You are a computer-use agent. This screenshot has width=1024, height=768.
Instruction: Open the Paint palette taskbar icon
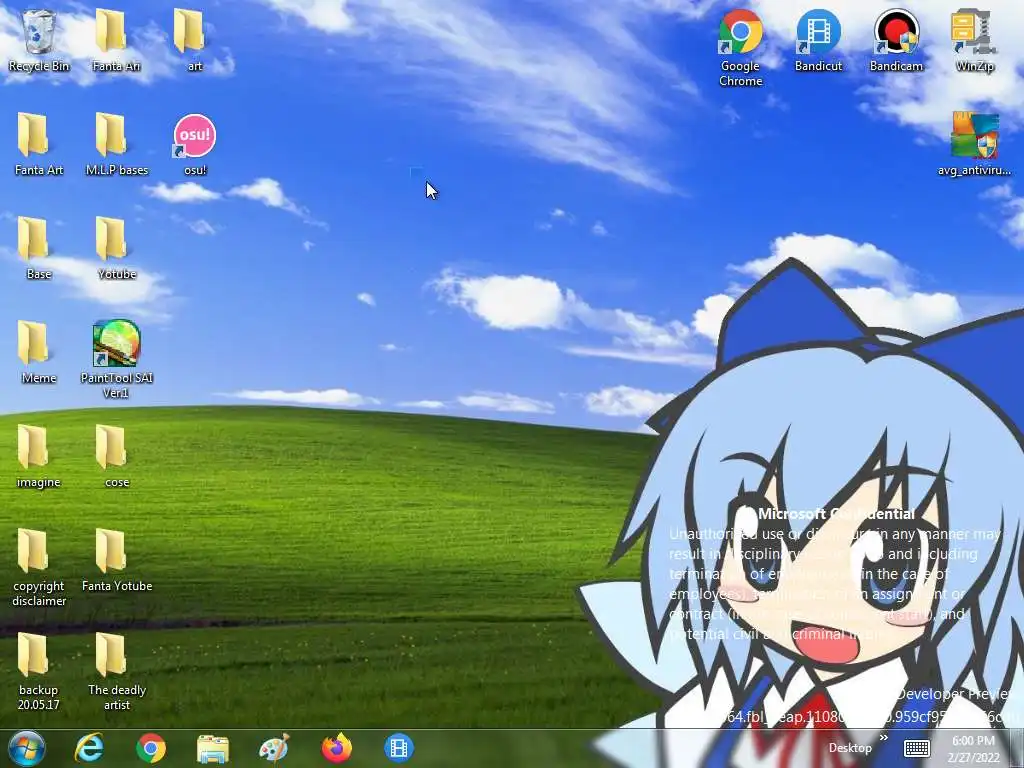[x=274, y=748]
